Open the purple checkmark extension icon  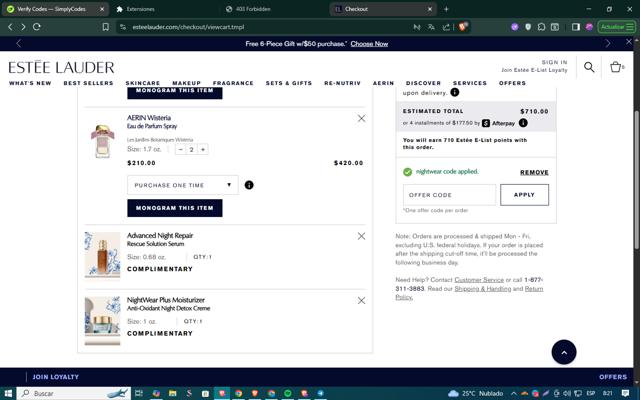tap(515, 27)
